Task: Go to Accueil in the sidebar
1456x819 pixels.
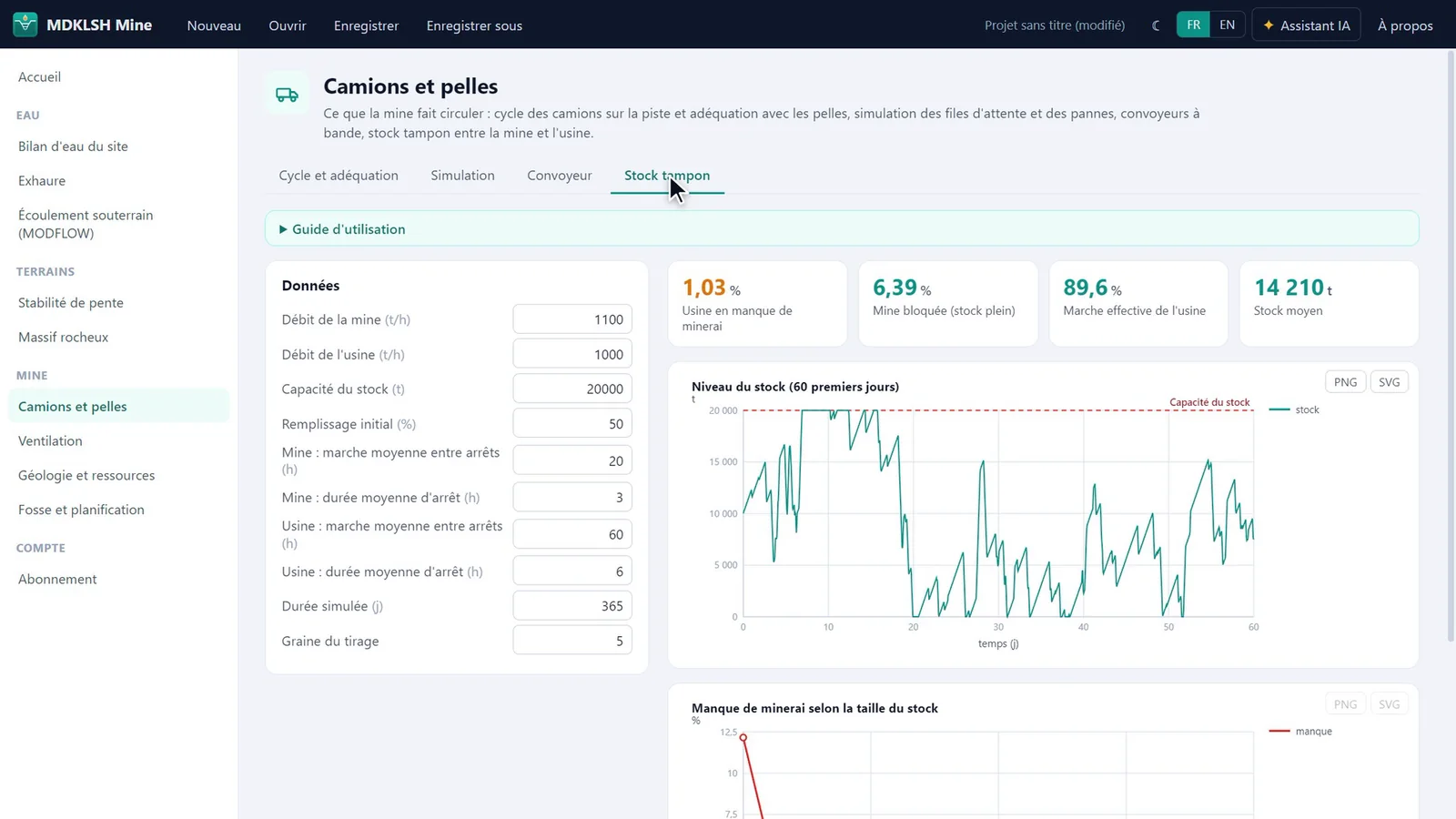Action: pos(118,77)
